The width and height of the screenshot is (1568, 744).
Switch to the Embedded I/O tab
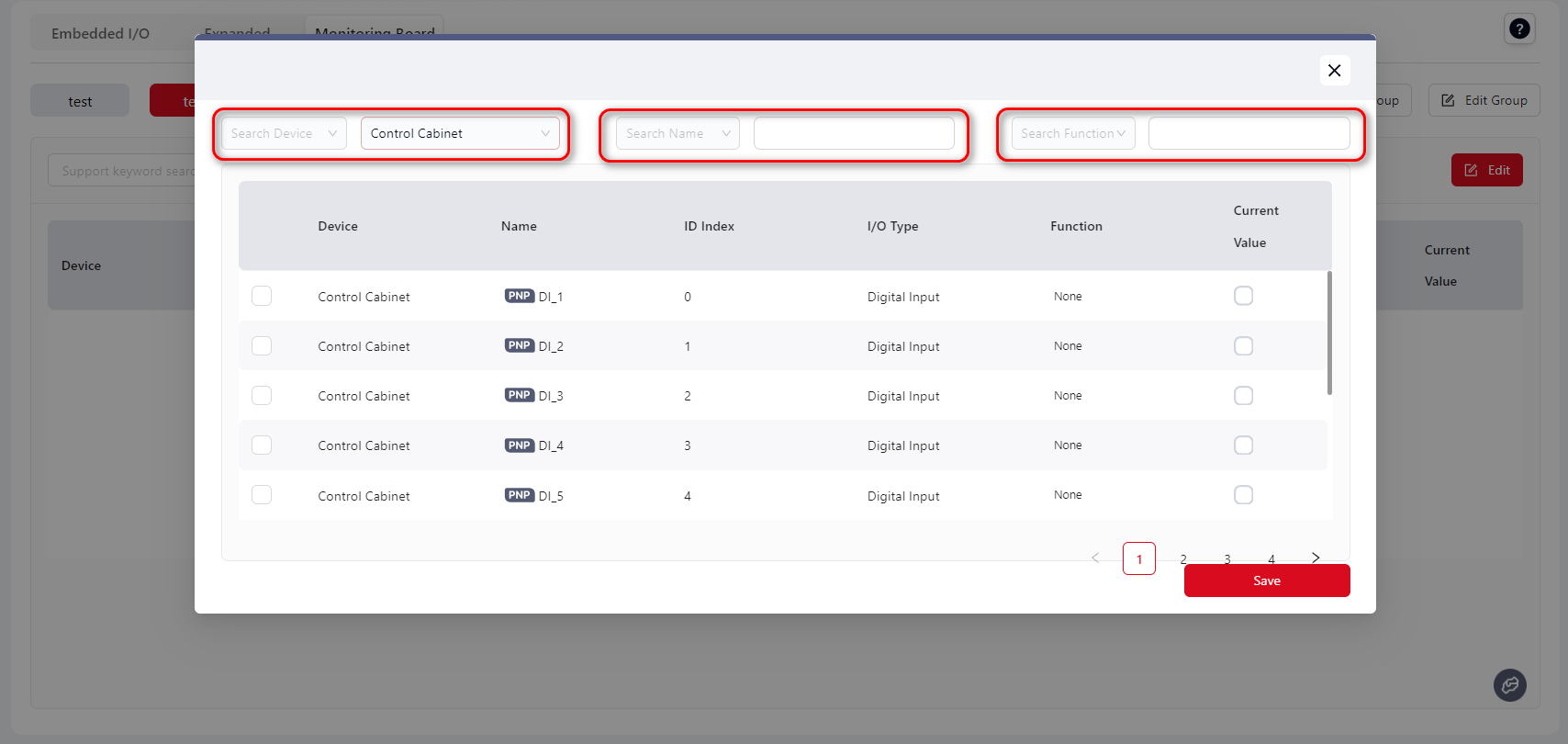click(100, 33)
